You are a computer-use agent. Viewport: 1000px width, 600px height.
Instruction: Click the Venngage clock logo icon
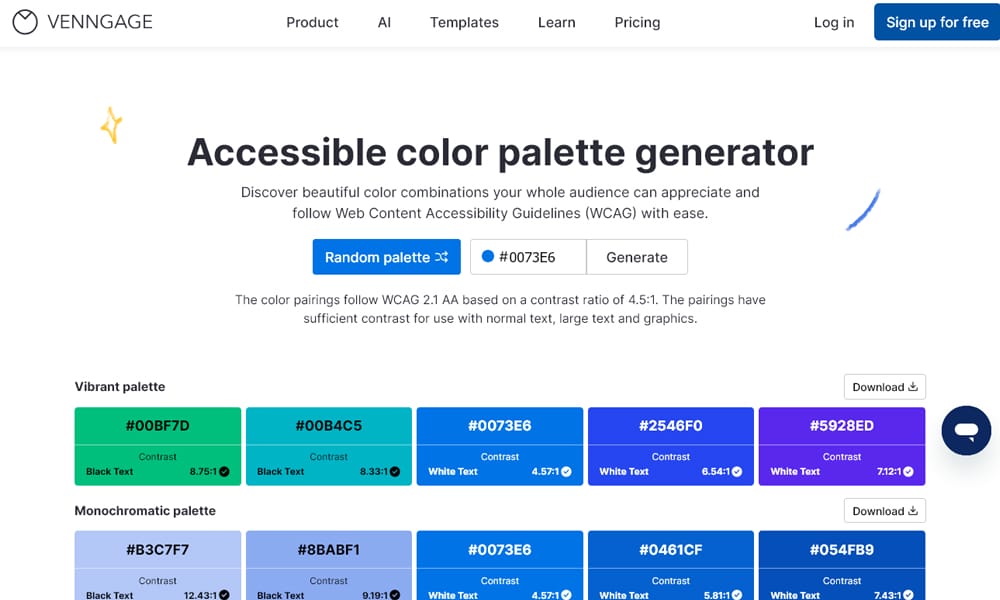pos(23,21)
